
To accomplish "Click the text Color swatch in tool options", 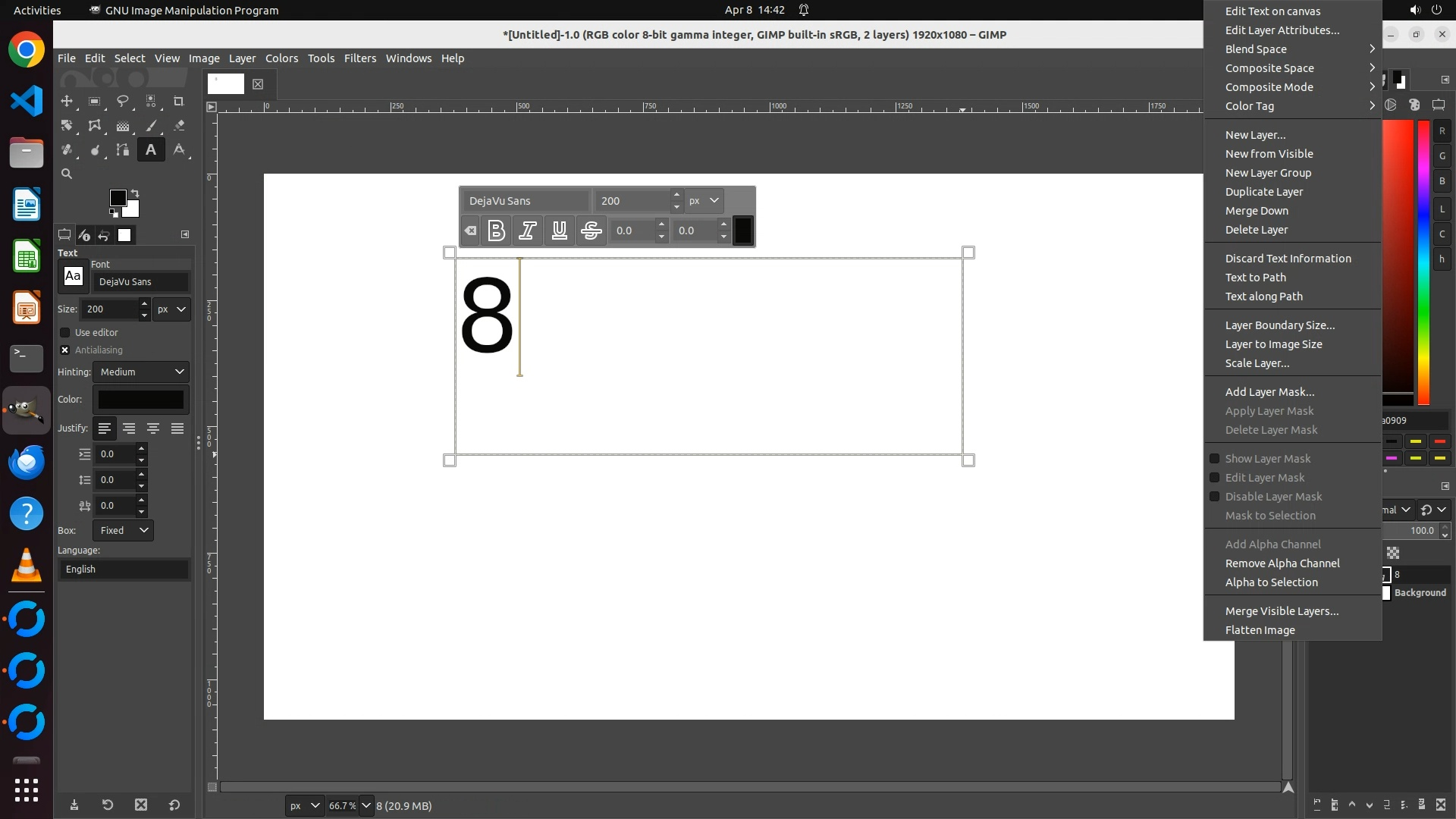I will pyautogui.click(x=141, y=400).
